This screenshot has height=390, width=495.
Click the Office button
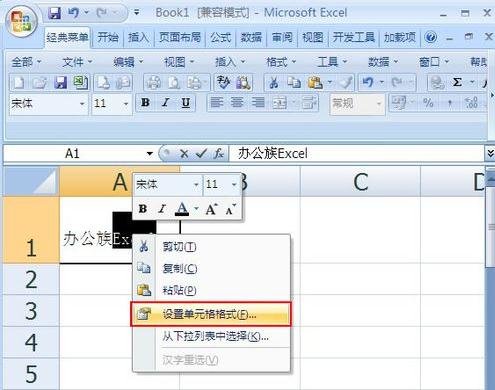(x=21, y=21)
